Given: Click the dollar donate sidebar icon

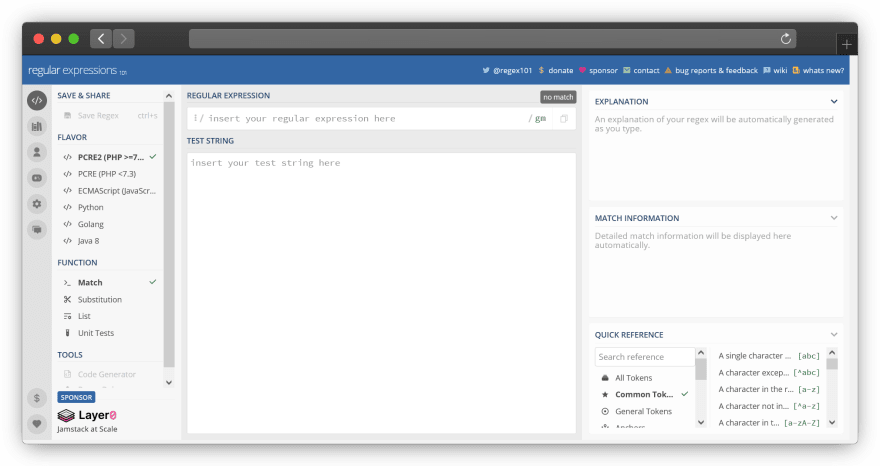Looking at the screenshot, I should tap(37, 398).
